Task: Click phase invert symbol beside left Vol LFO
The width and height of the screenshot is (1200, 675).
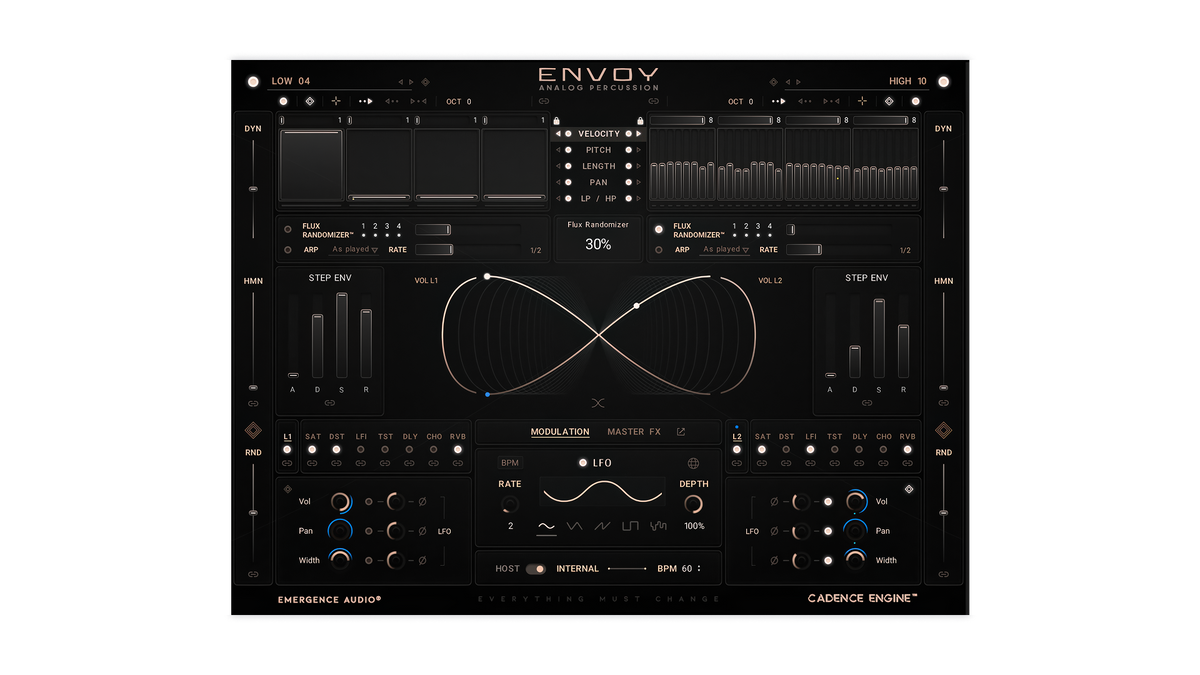Action: coord(422,502)
